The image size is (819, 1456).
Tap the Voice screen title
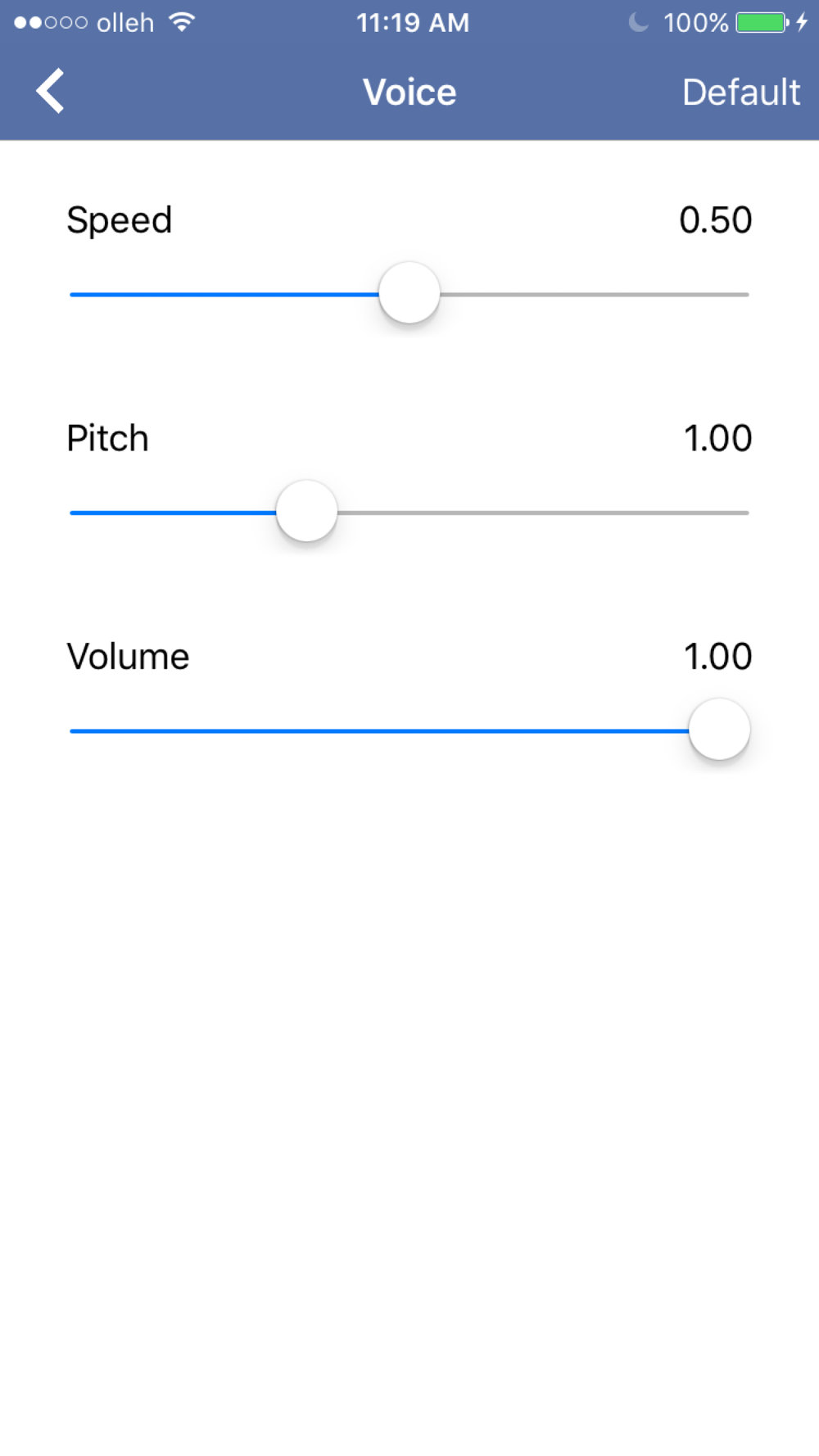coord(409,93)
